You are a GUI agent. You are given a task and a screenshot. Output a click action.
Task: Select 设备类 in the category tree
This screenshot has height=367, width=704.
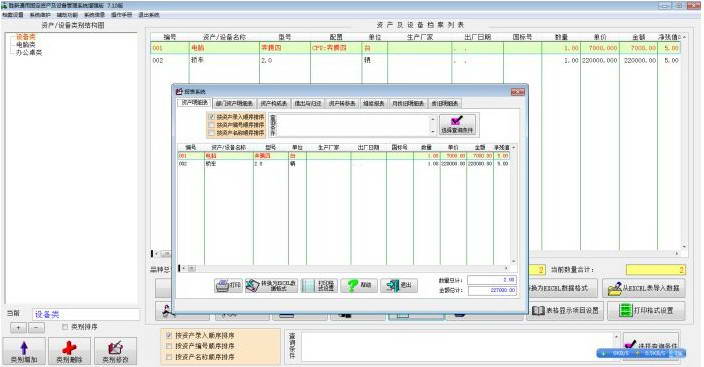(x=26, y=37)
